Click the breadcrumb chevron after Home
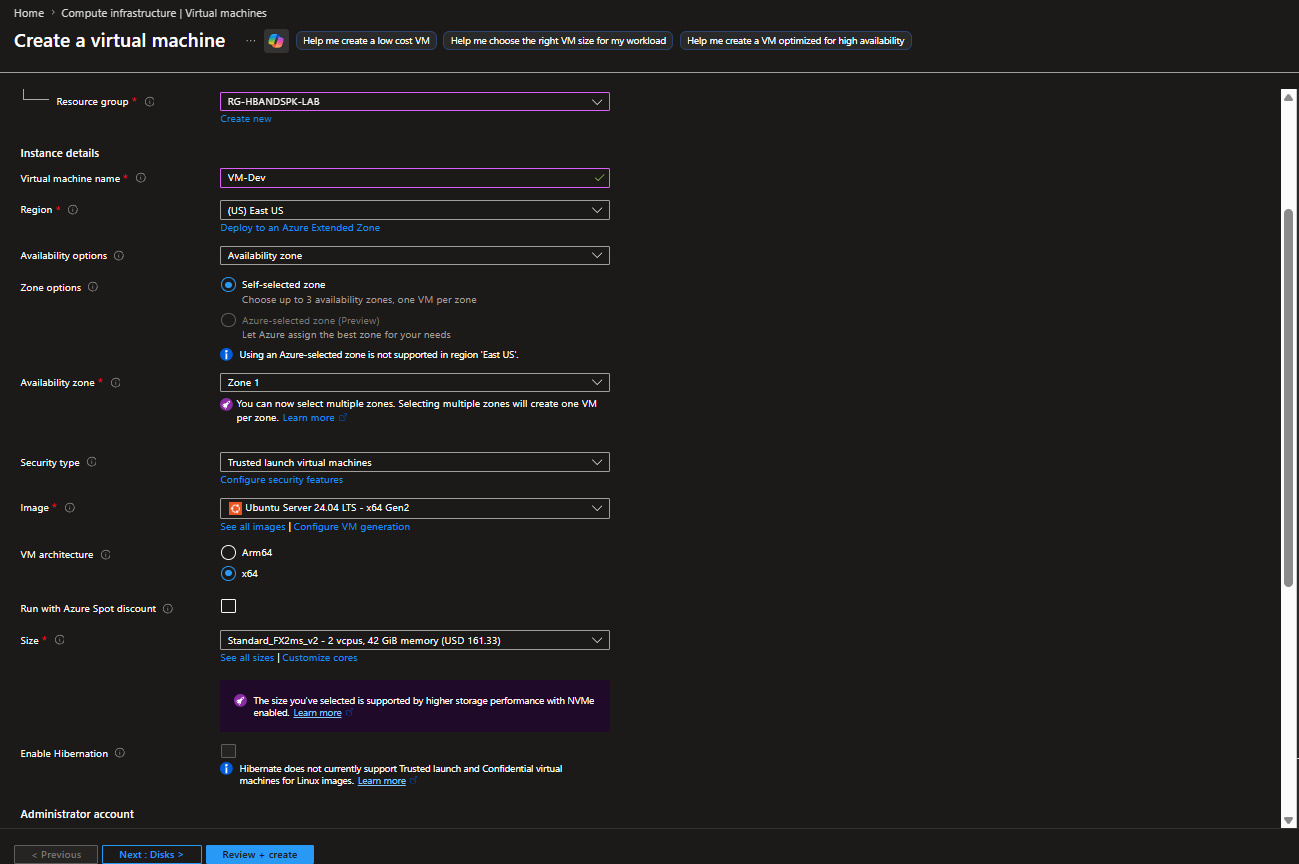1299x864 pixels. coord(53,14)
